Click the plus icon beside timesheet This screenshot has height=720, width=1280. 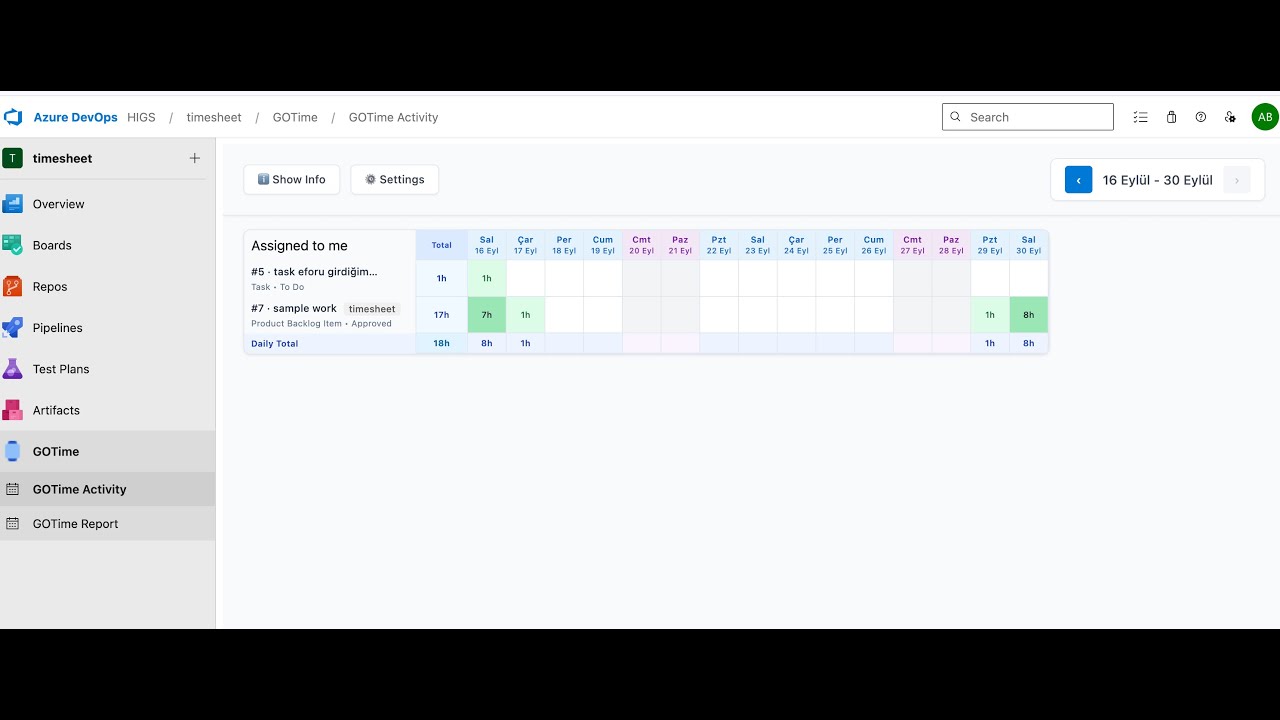point(195,158)
